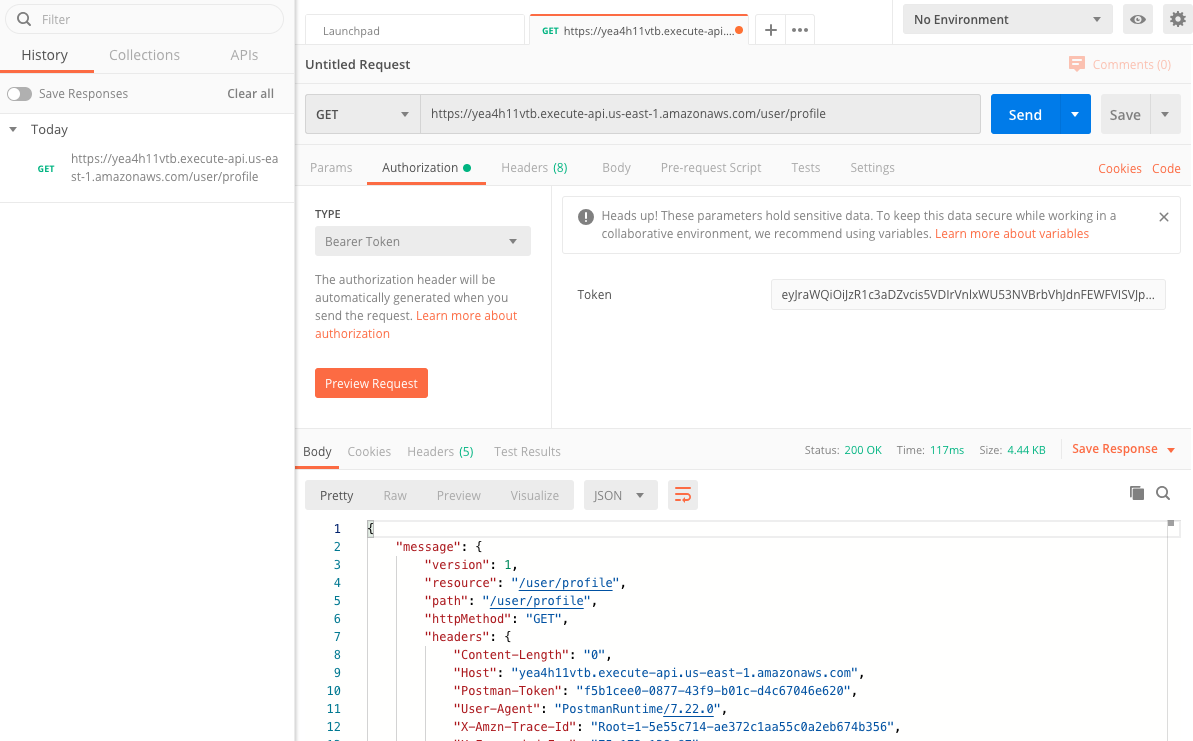Open the Comments panel icon
The width and height of the screenshot is (1193, 741).
pyautogui.click(x=1077, y=63)
